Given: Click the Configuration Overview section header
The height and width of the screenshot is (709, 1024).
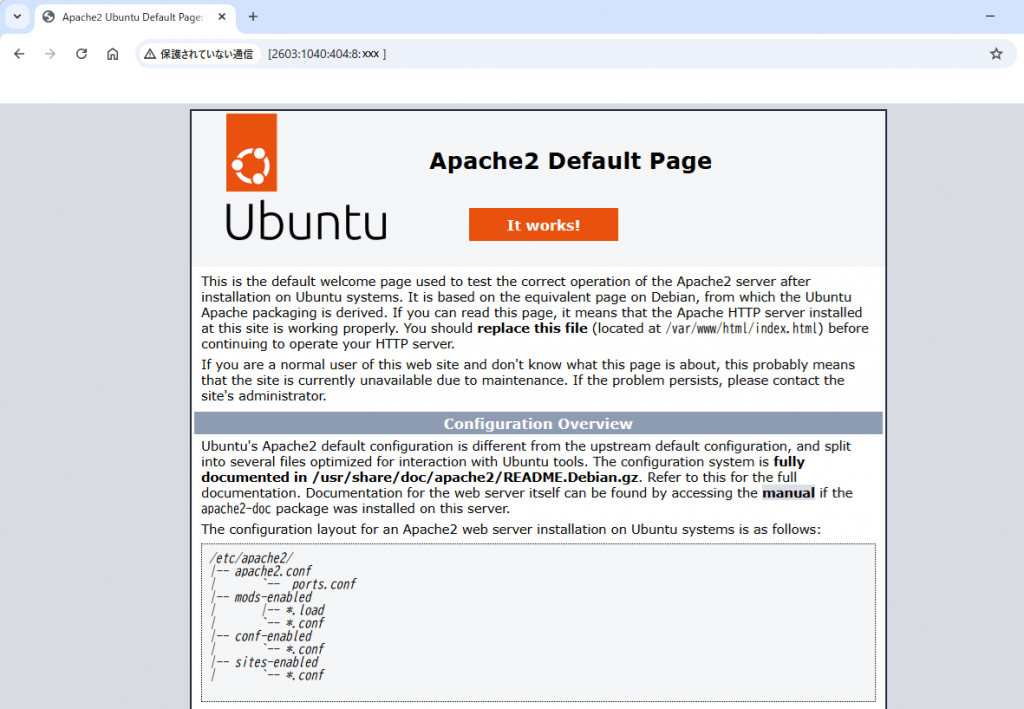Looking at the screenshot, I should (x=538, y=424).
